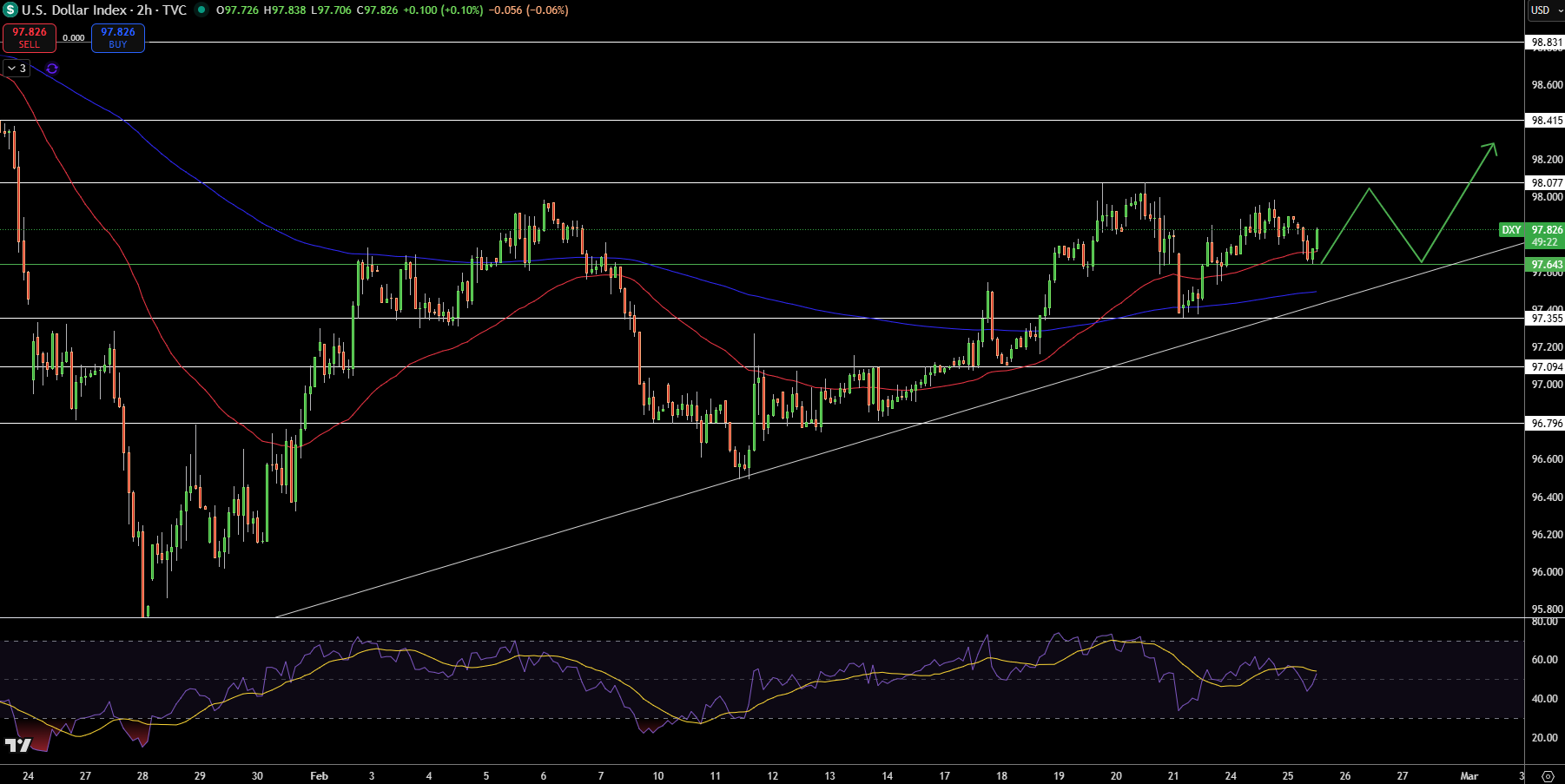
Task: Click the U.S. Dollar Index title
Action: tap(74, 10)
